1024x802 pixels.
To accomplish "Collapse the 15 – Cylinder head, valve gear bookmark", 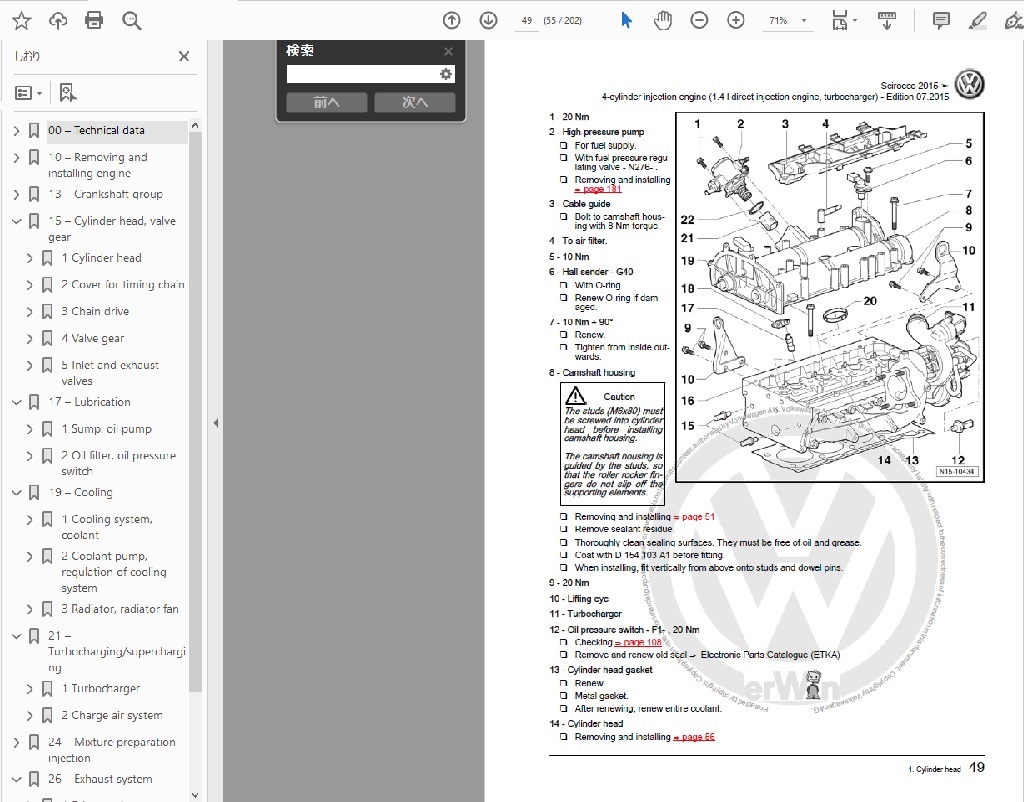I will pos(16,221).
